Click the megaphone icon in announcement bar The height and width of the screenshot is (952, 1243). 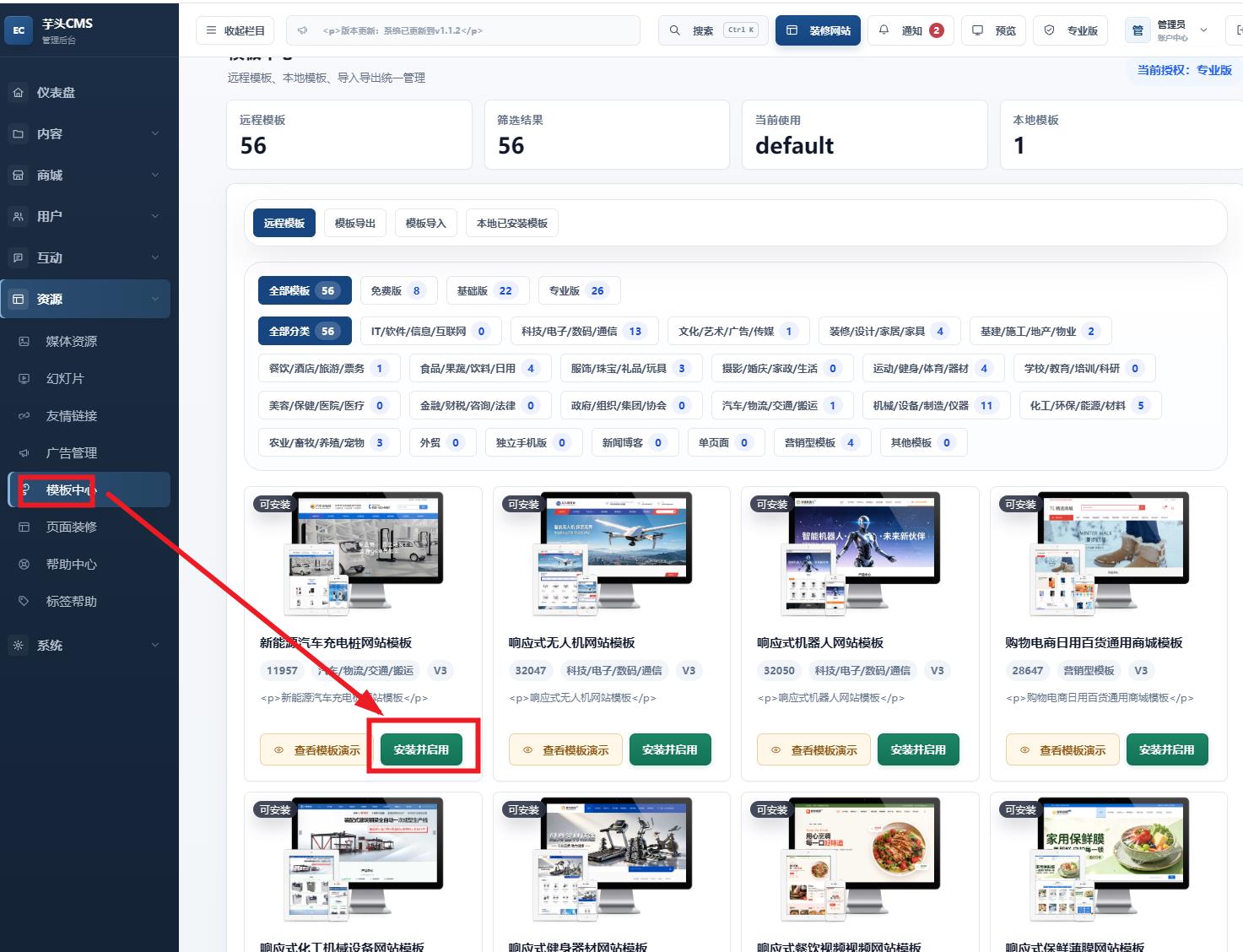click(x=303, y=30)
